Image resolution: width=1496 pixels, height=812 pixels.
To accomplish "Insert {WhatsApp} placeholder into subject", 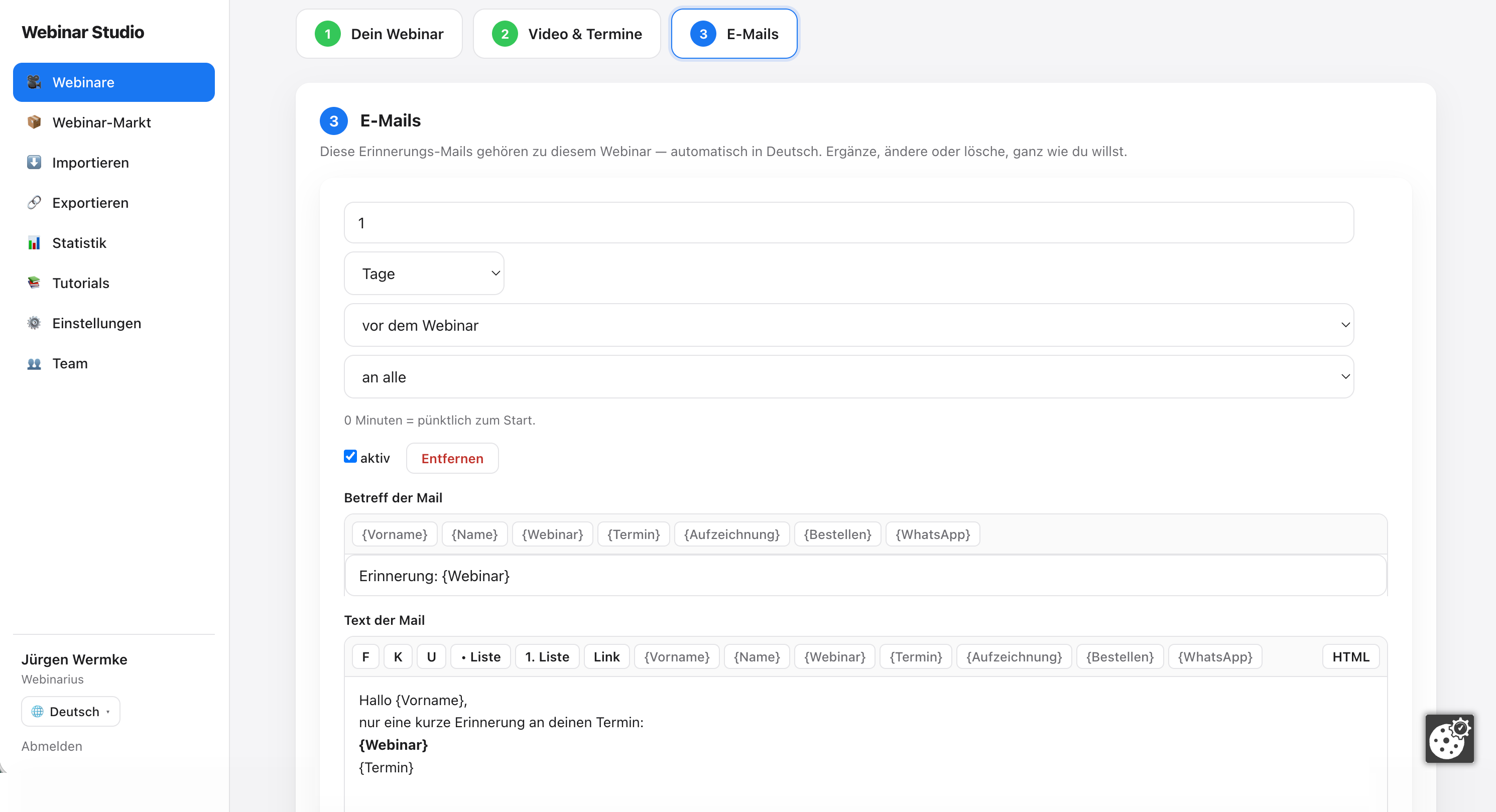I will tap(933, 534).
